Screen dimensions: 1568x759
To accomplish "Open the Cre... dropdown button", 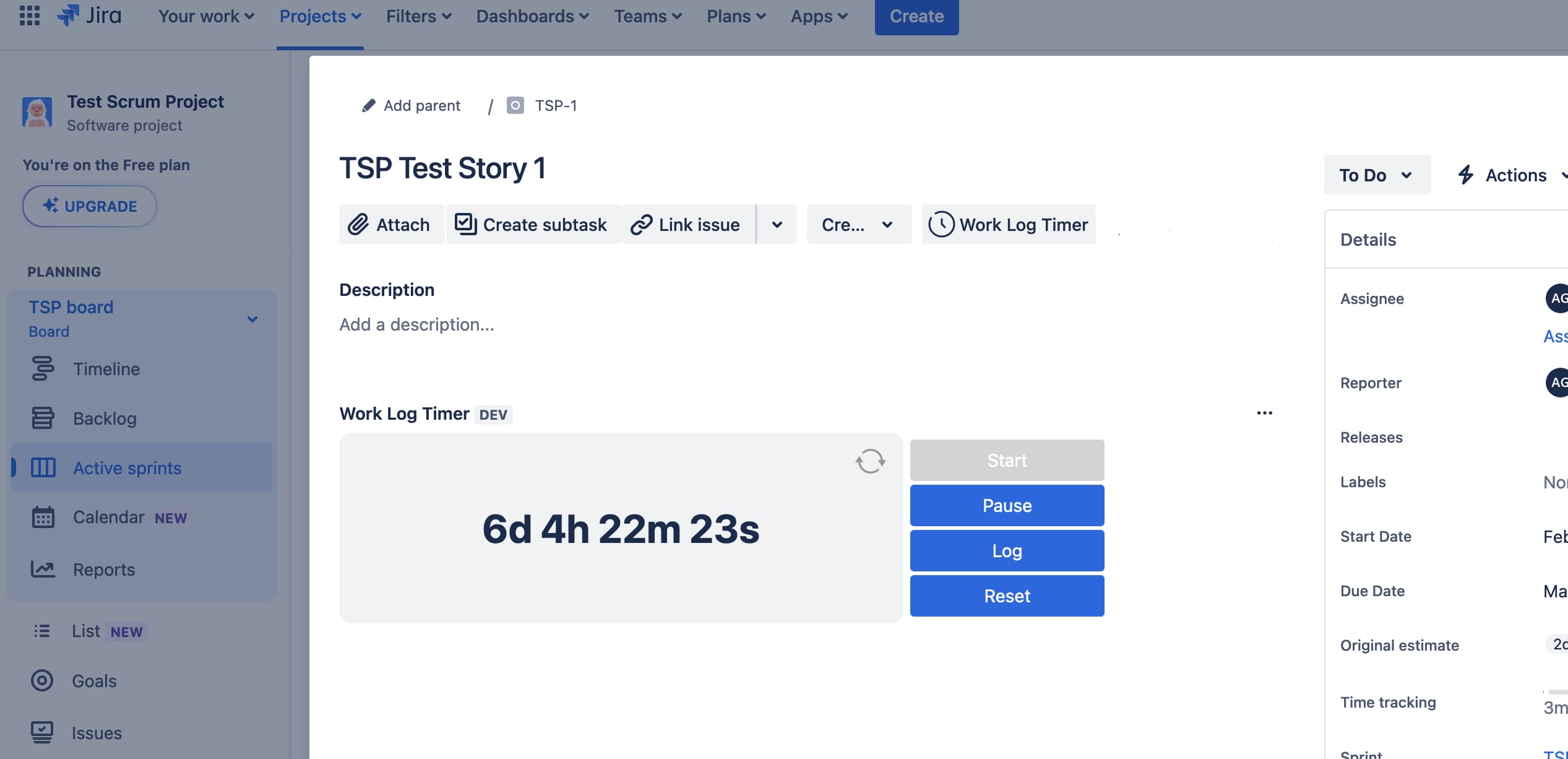I will click(858, 225).
